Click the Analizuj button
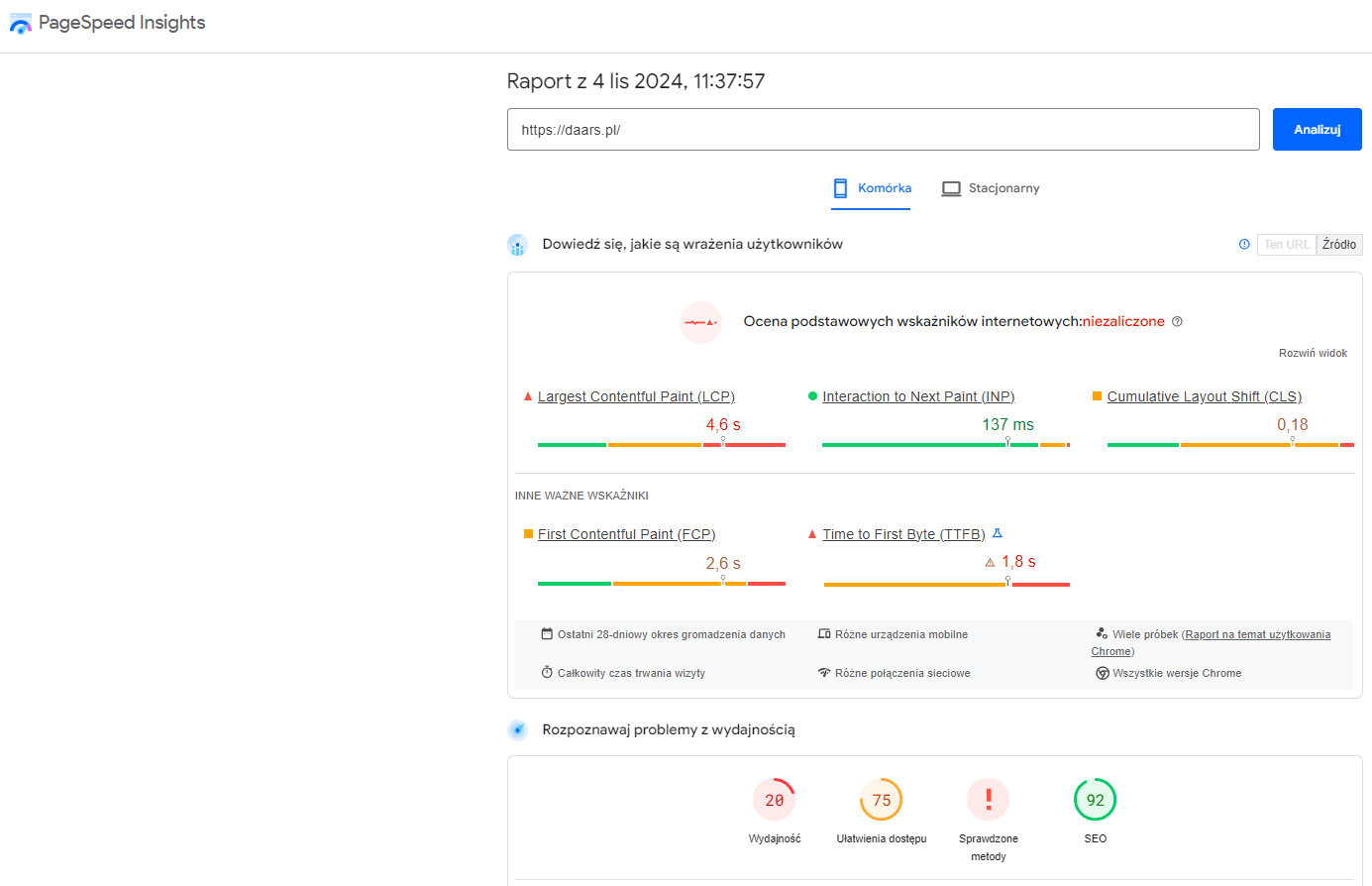 tap(1318, 130)
